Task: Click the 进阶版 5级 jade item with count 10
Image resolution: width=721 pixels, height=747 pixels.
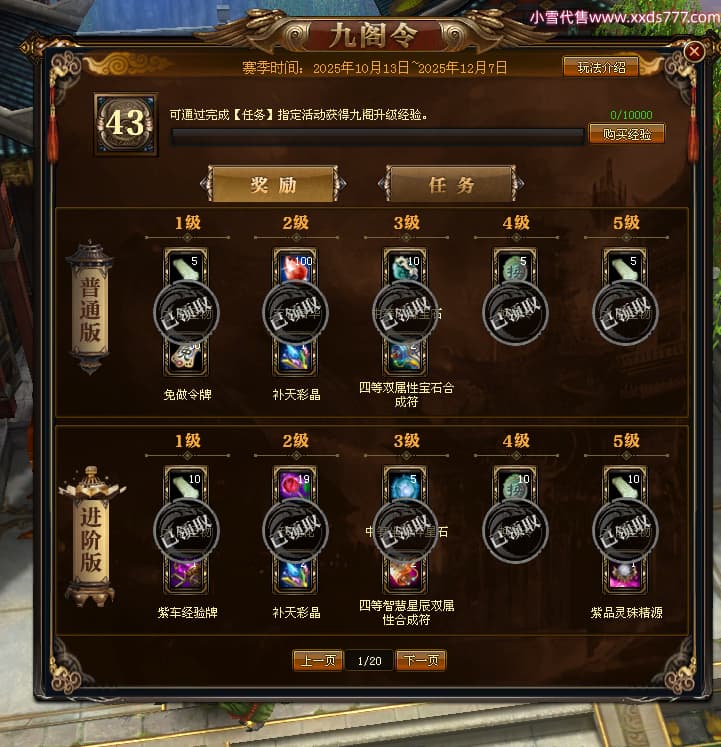Action: [625, 485]
